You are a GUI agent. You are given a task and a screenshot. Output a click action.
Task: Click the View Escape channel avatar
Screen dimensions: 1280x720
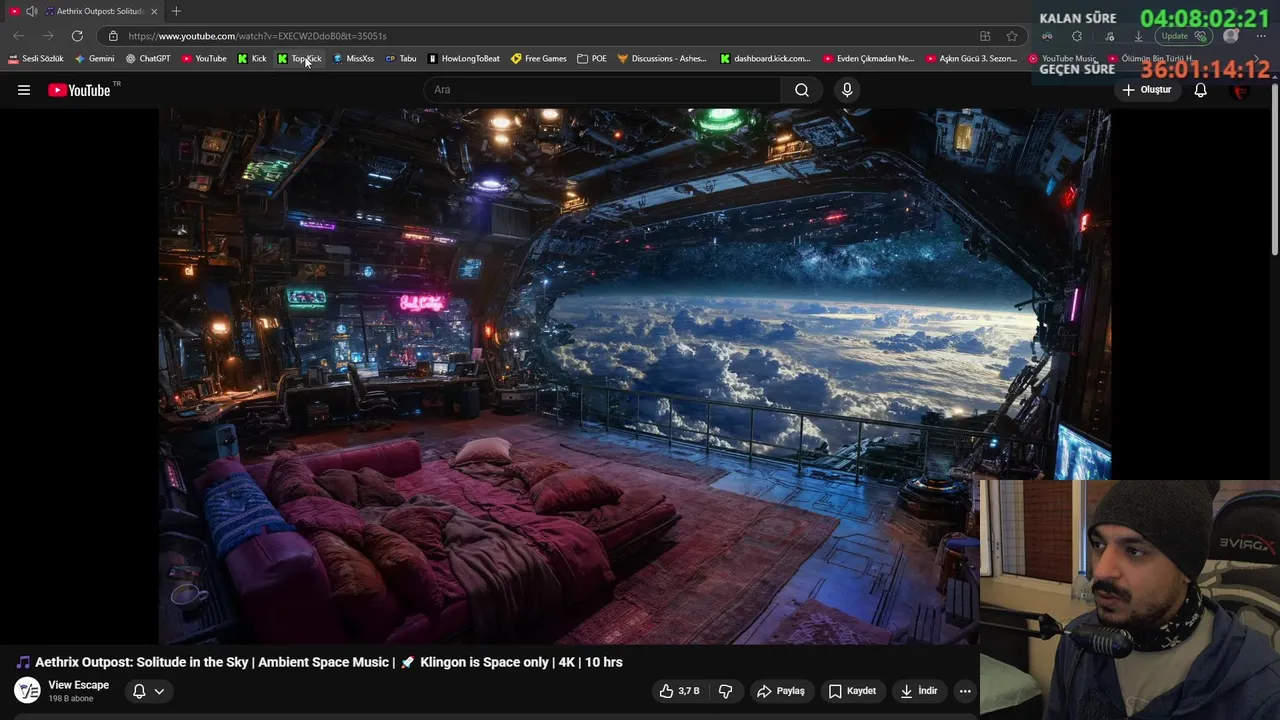[27, 690]
